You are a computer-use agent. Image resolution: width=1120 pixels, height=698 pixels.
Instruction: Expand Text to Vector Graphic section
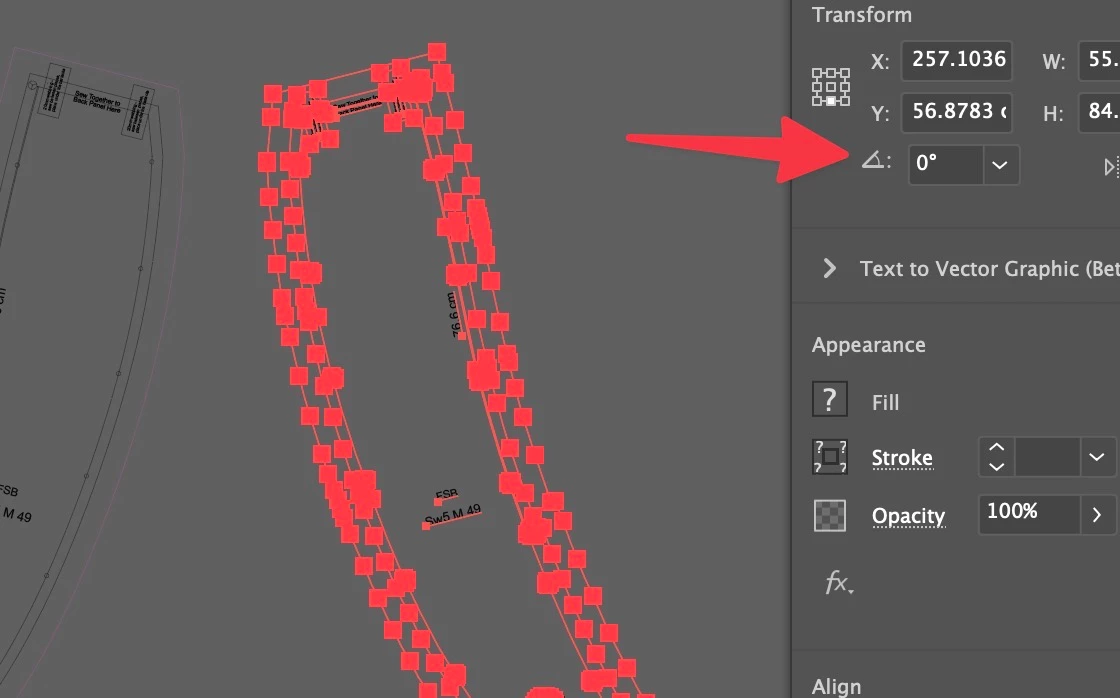(829, 269)
